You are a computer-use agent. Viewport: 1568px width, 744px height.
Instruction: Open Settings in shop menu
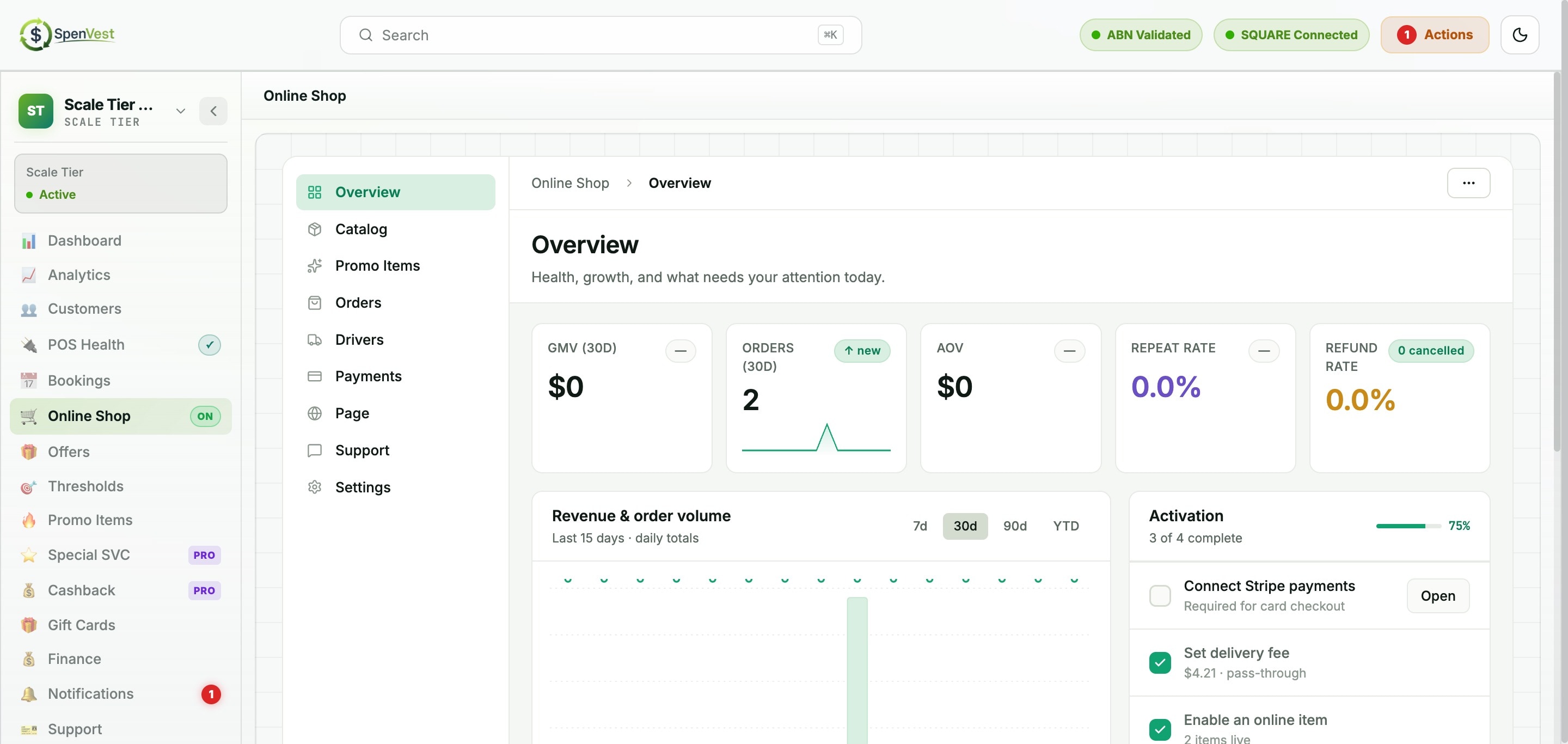(395, 487)
